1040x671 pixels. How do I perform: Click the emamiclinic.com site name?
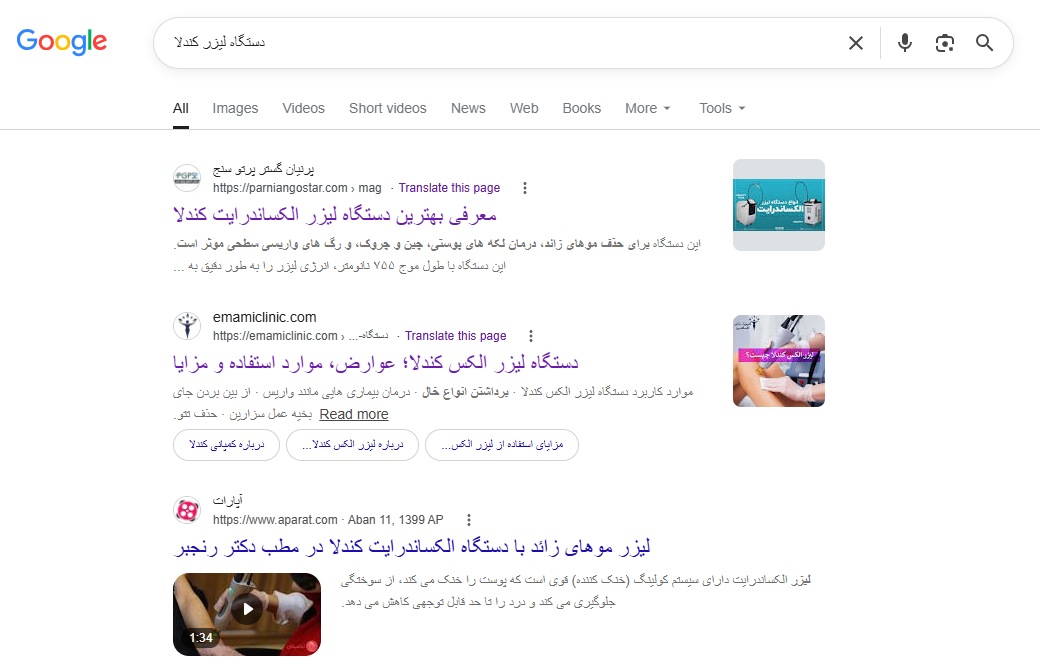pyautogui.click(x=265, y=317)
